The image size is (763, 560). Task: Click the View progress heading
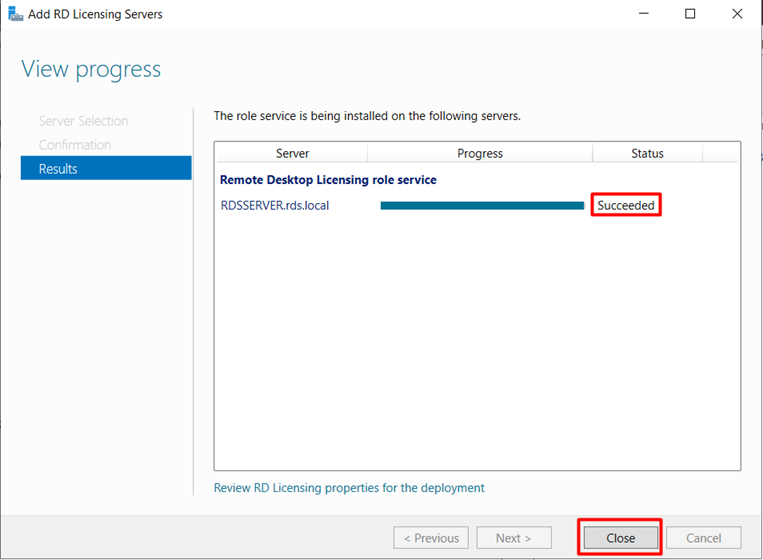tap(91, 70)
